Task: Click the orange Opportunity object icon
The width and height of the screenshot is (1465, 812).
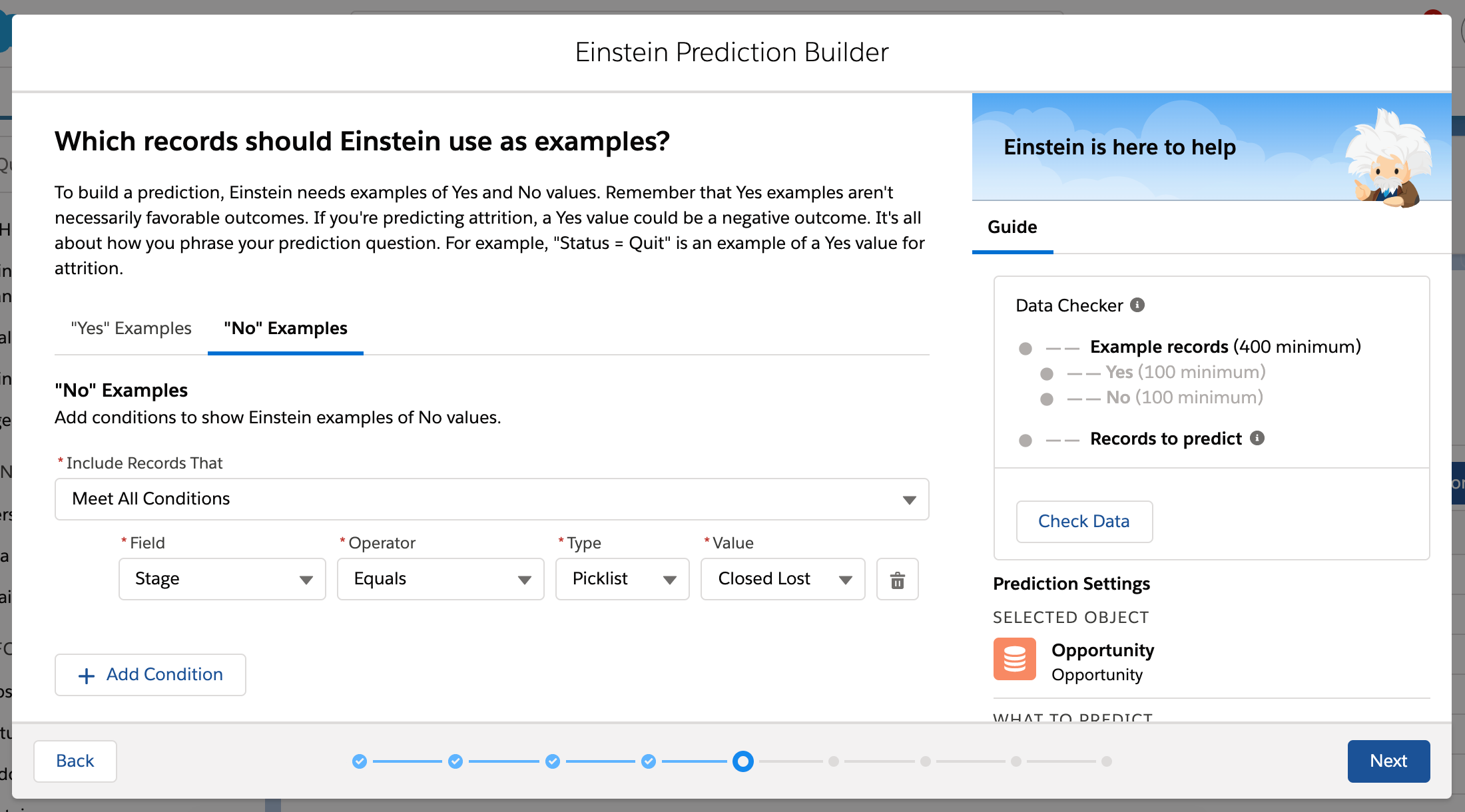Action: coord(1014,659)
